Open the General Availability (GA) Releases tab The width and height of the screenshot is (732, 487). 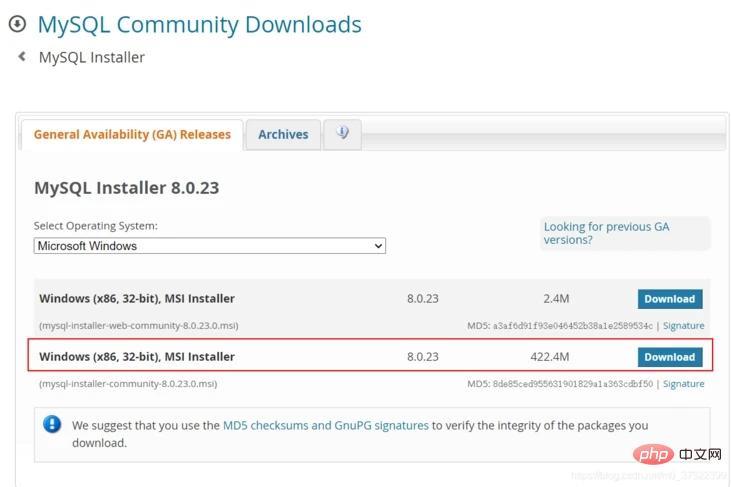click(132, 134)
